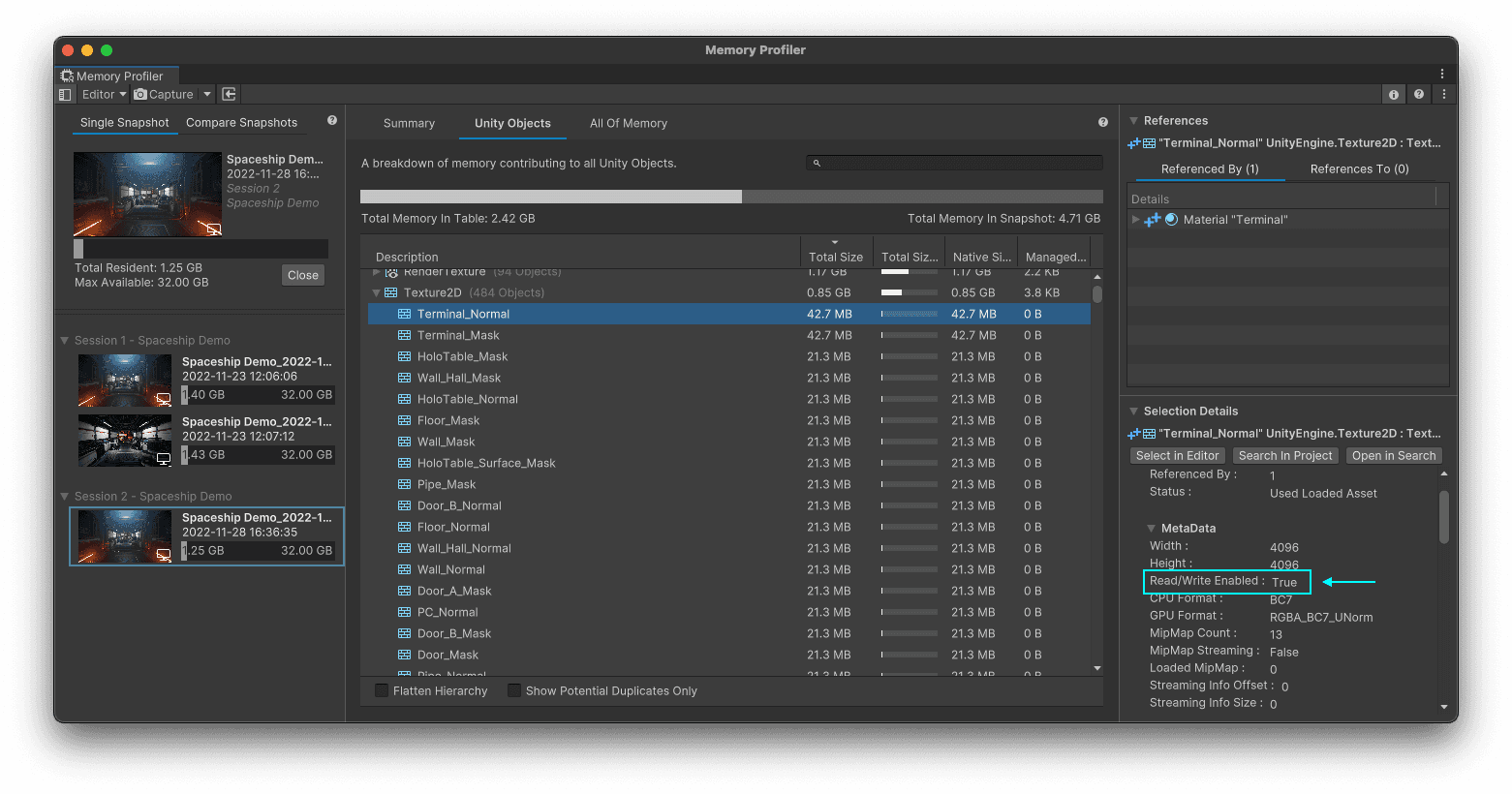Select the Unity Objects tab

click(512, 123)
